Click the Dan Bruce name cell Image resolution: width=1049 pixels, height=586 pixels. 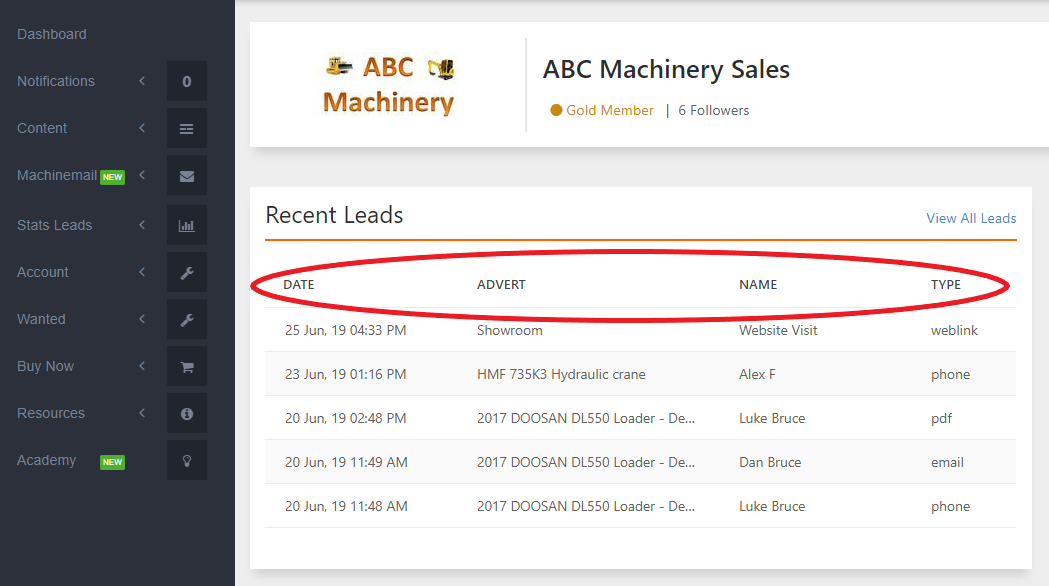770,462
